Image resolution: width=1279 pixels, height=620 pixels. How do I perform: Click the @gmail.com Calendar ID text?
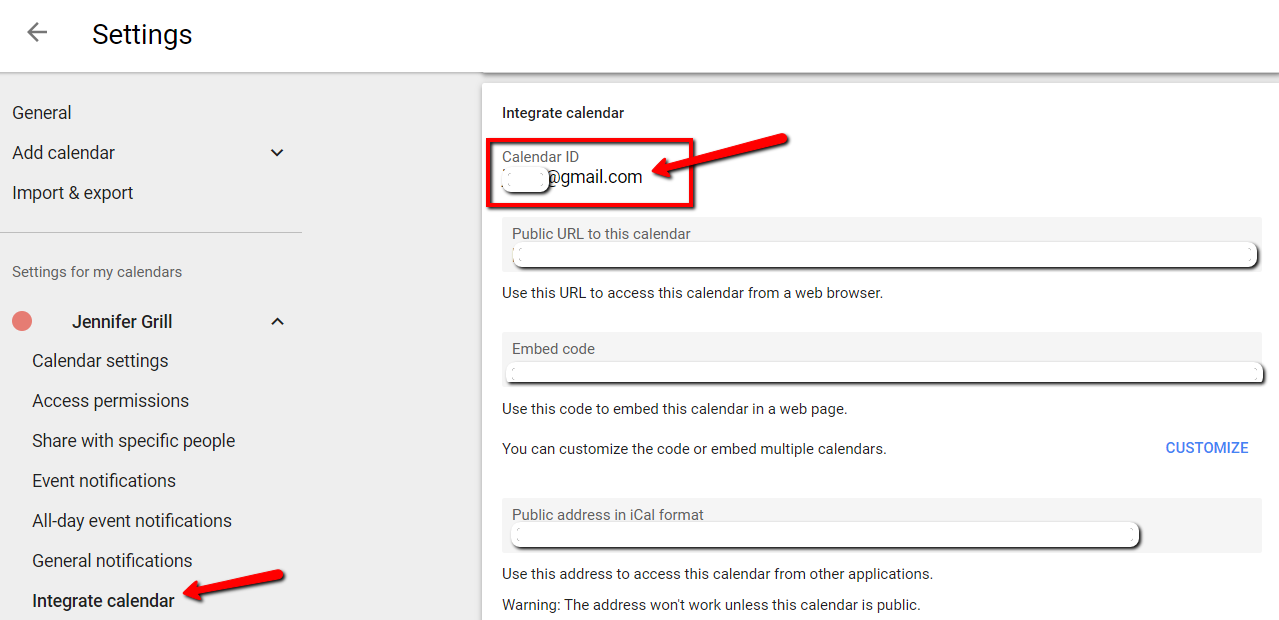[x=594, y=177]
